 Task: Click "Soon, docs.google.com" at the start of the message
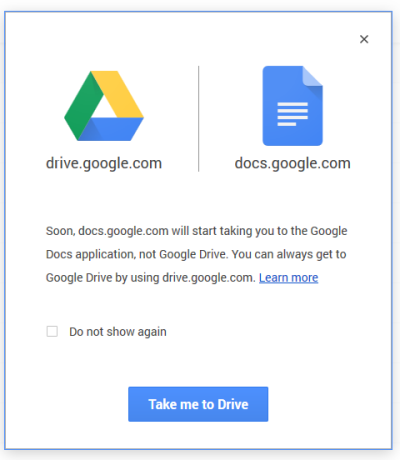point(107,231)
